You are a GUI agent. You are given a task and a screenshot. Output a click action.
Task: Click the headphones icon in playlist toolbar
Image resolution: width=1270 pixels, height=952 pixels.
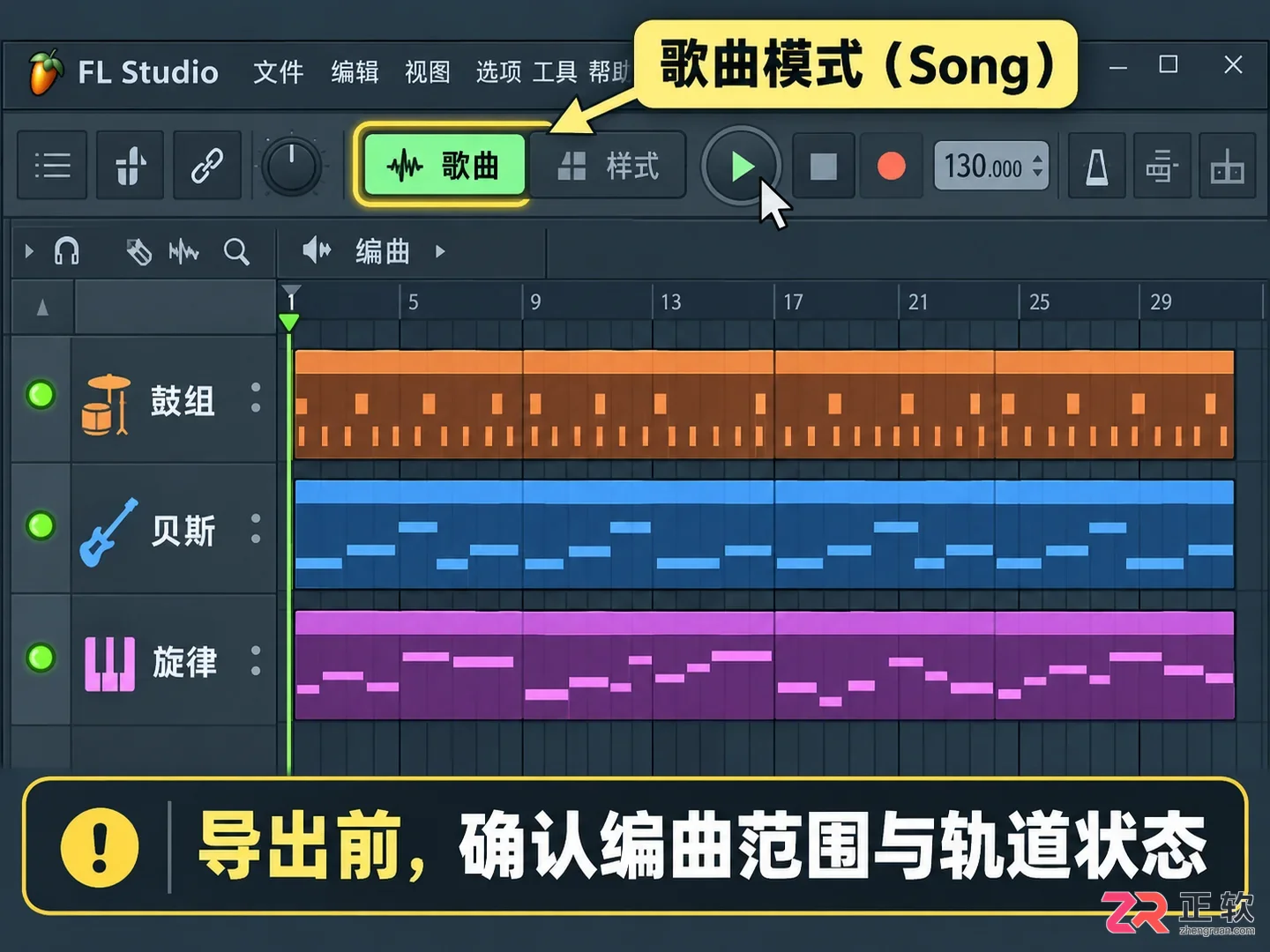tap(67, 251)
